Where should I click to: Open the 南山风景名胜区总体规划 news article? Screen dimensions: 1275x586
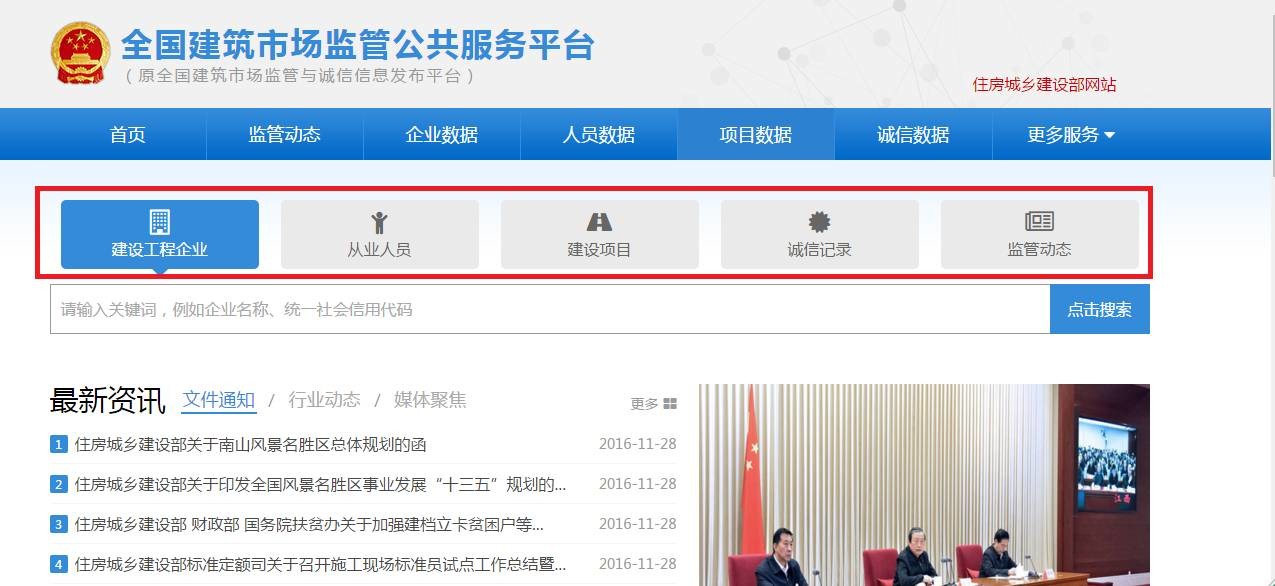pos(250,444)
